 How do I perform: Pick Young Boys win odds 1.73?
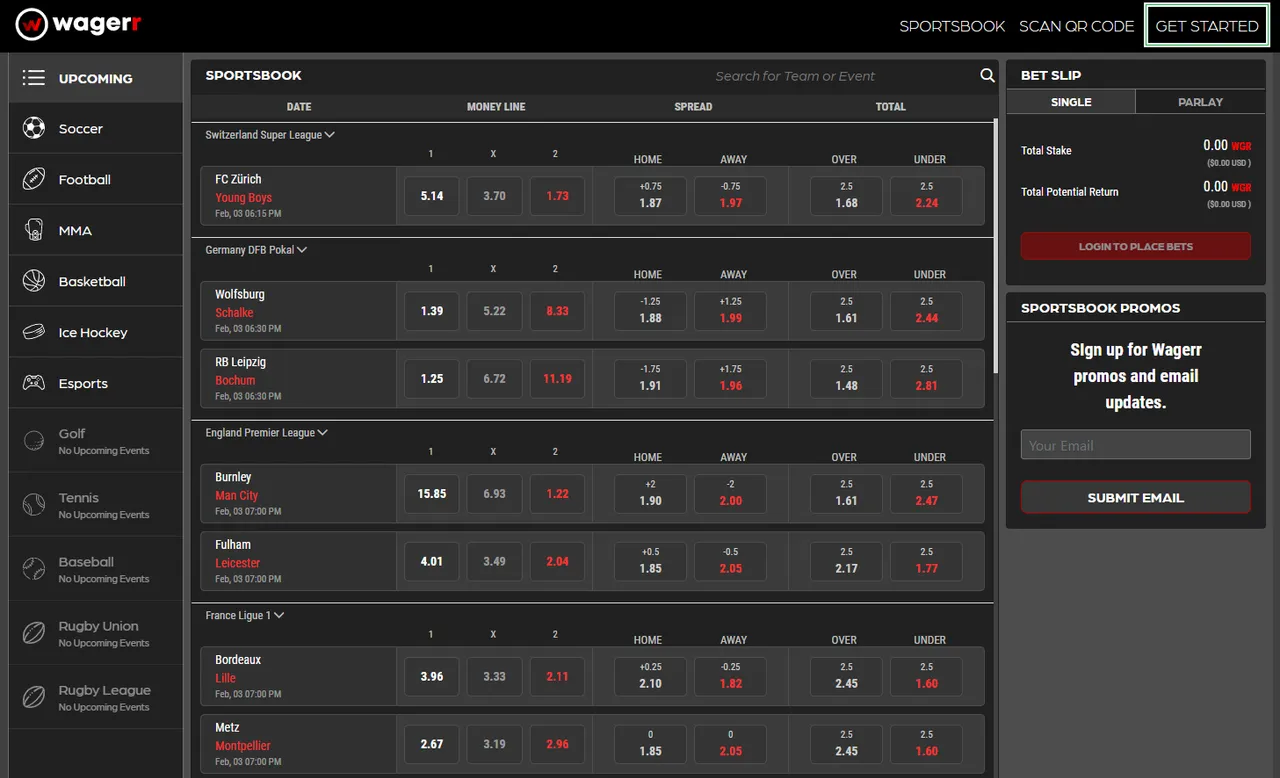coord(557,196)
